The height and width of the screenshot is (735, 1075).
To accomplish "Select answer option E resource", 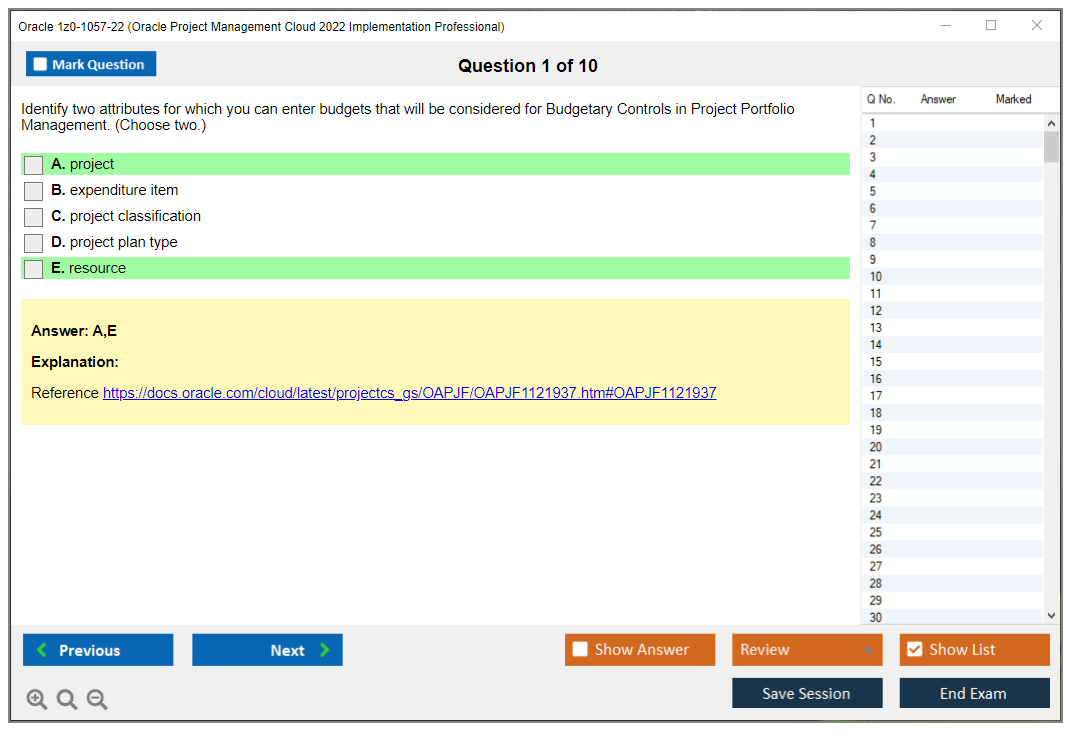I will point(33,268).
